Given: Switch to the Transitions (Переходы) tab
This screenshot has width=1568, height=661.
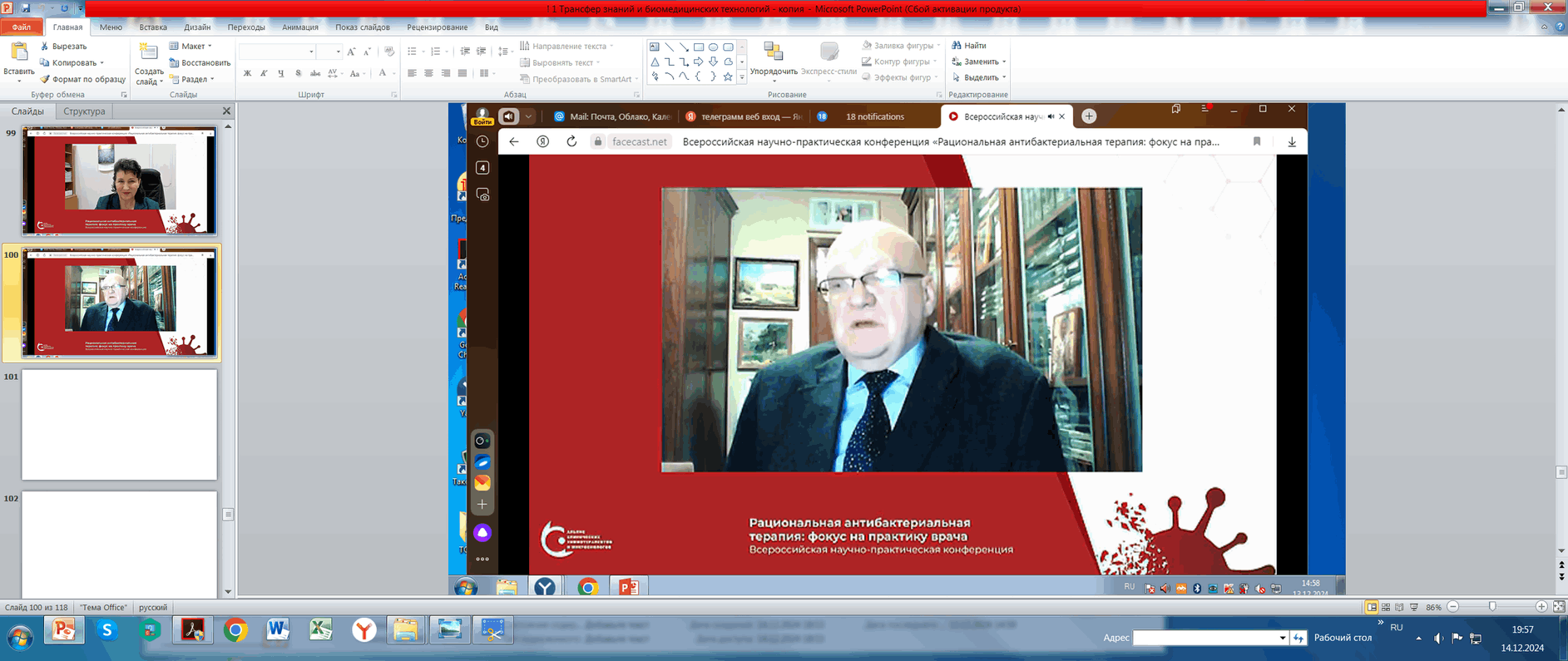Looking at the screenshot, I should (246, 27).
